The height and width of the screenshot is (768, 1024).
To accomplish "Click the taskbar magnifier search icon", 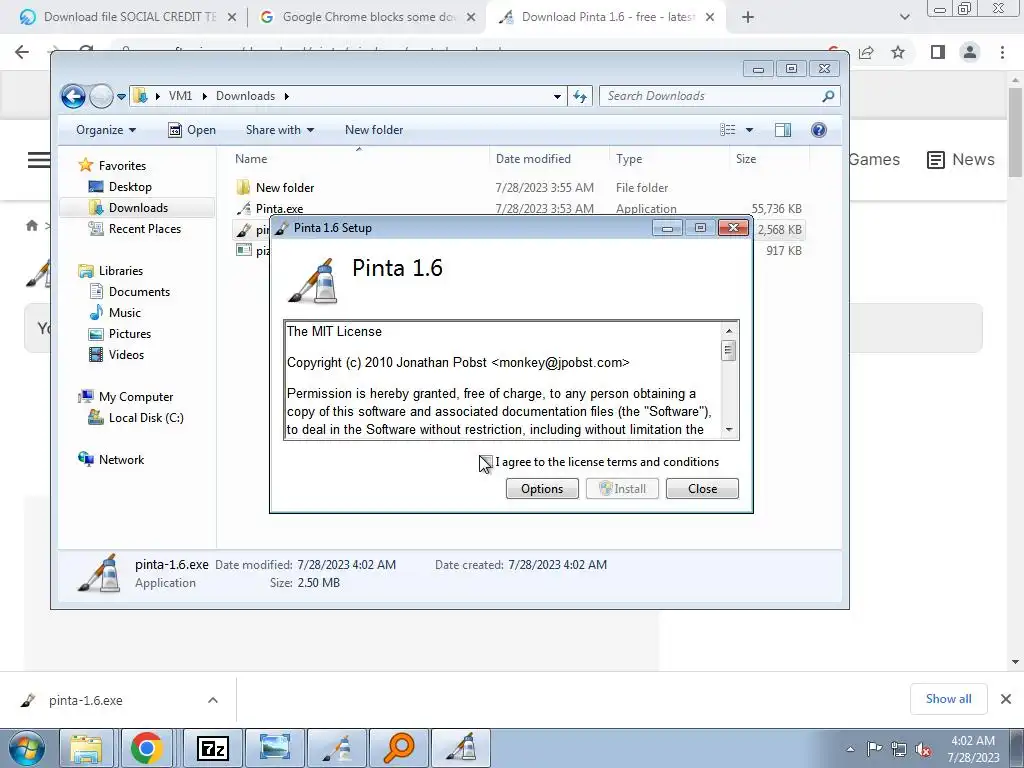I will [x=398, y=748].
